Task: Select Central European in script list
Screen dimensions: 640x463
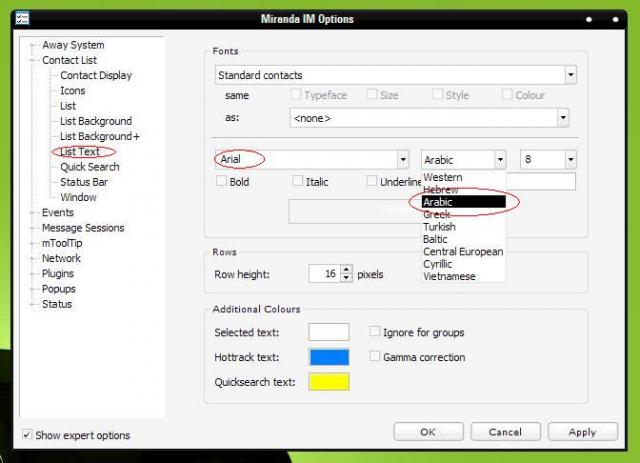Action: coord(463,252)
